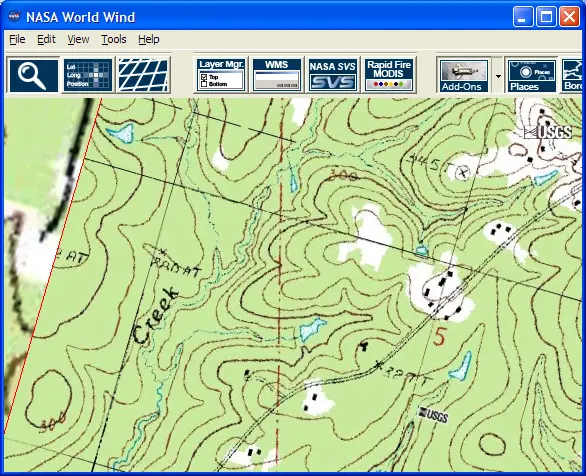Expand the Add-Ons dropdown arrow
The image size is (586, 476).
(498, 76)
